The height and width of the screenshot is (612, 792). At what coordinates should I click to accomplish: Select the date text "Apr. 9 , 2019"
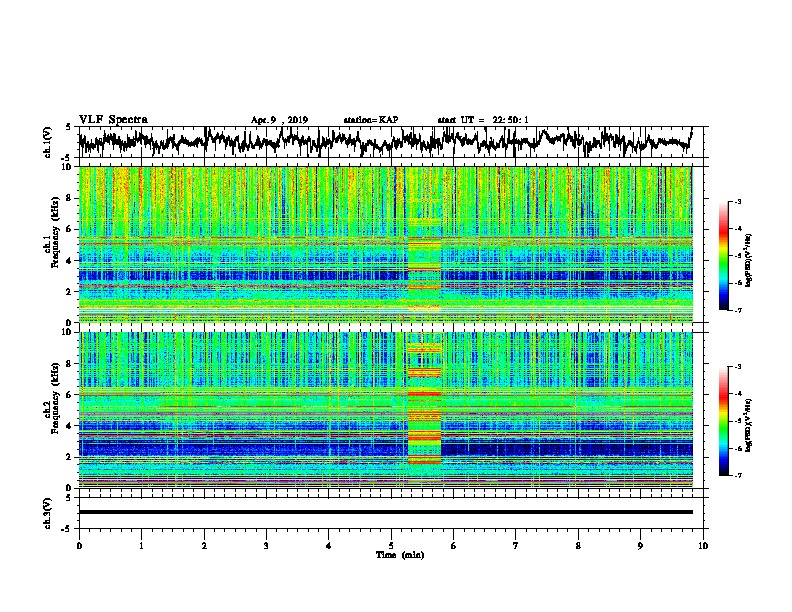(x=279, y=120)
